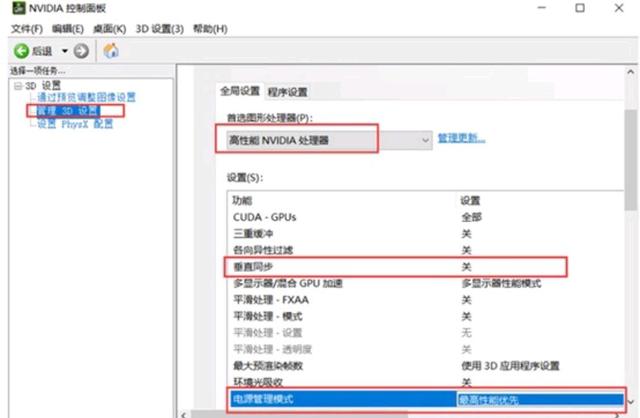Click the 多显示器性能模式 value
Viewport: 640px width, 418px height.
click(501, 283)
